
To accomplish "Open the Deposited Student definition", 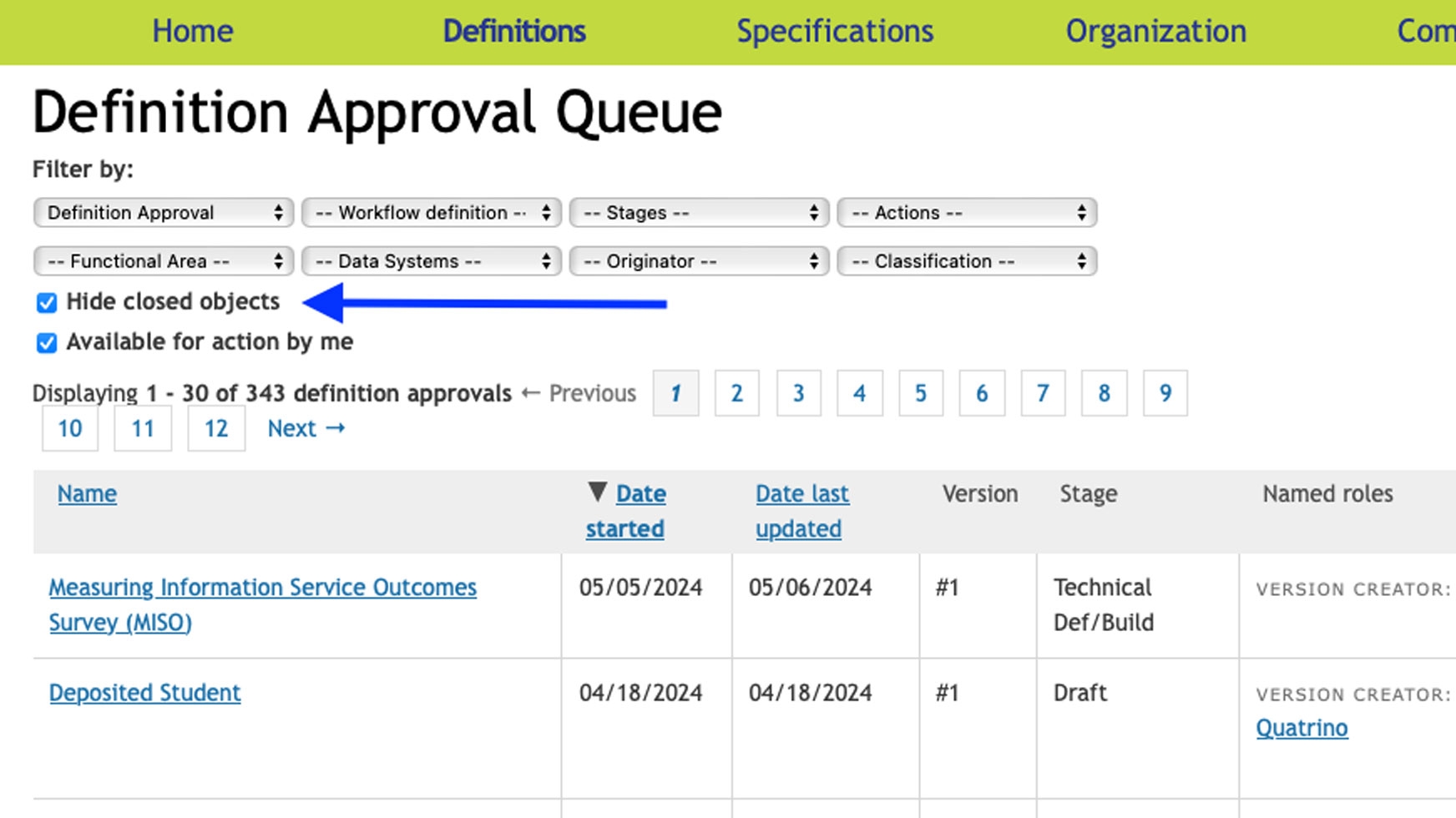I will [x=144, y=693].
